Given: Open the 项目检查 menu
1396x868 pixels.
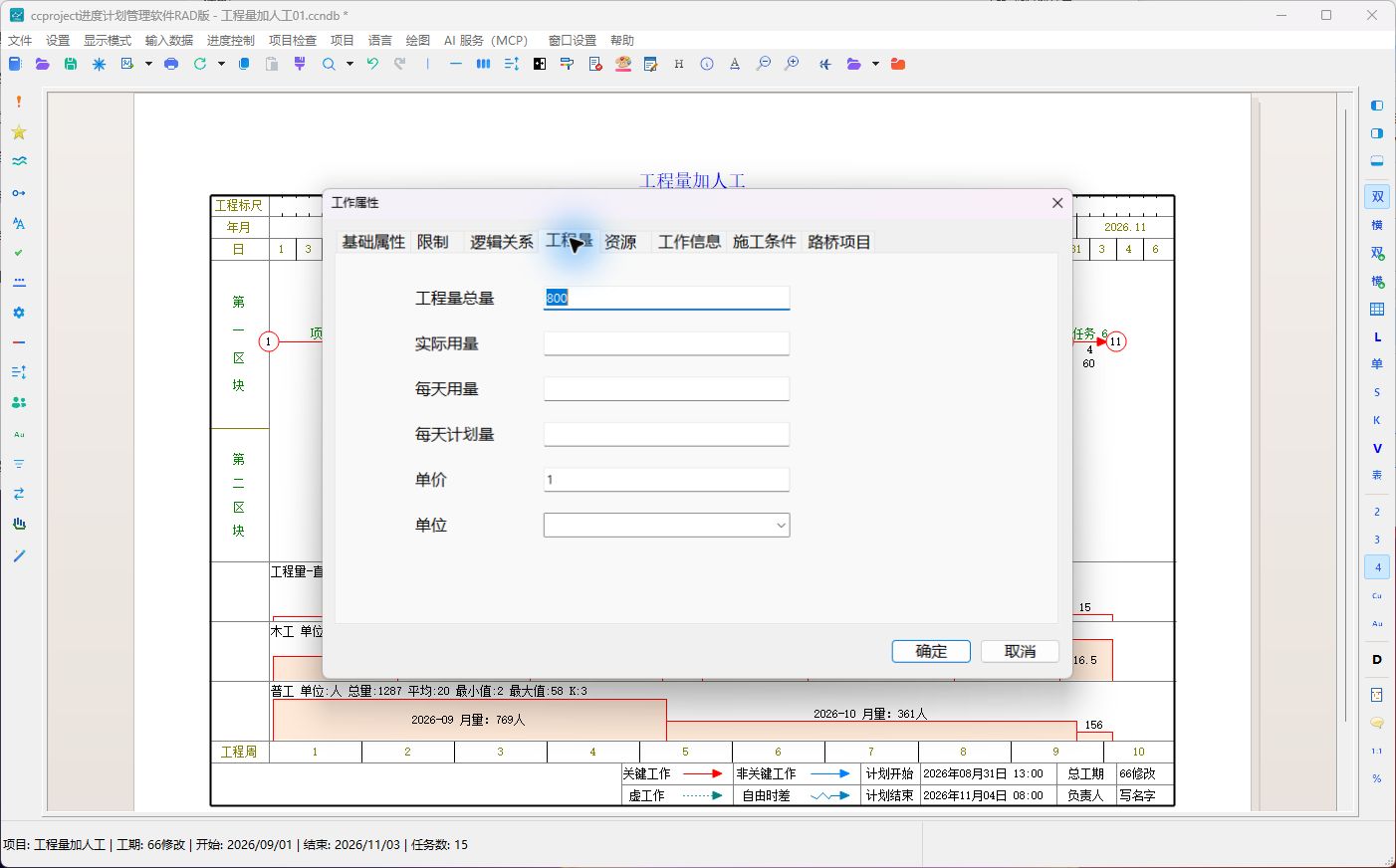Looking at the screenshot, I should (293, 40).
